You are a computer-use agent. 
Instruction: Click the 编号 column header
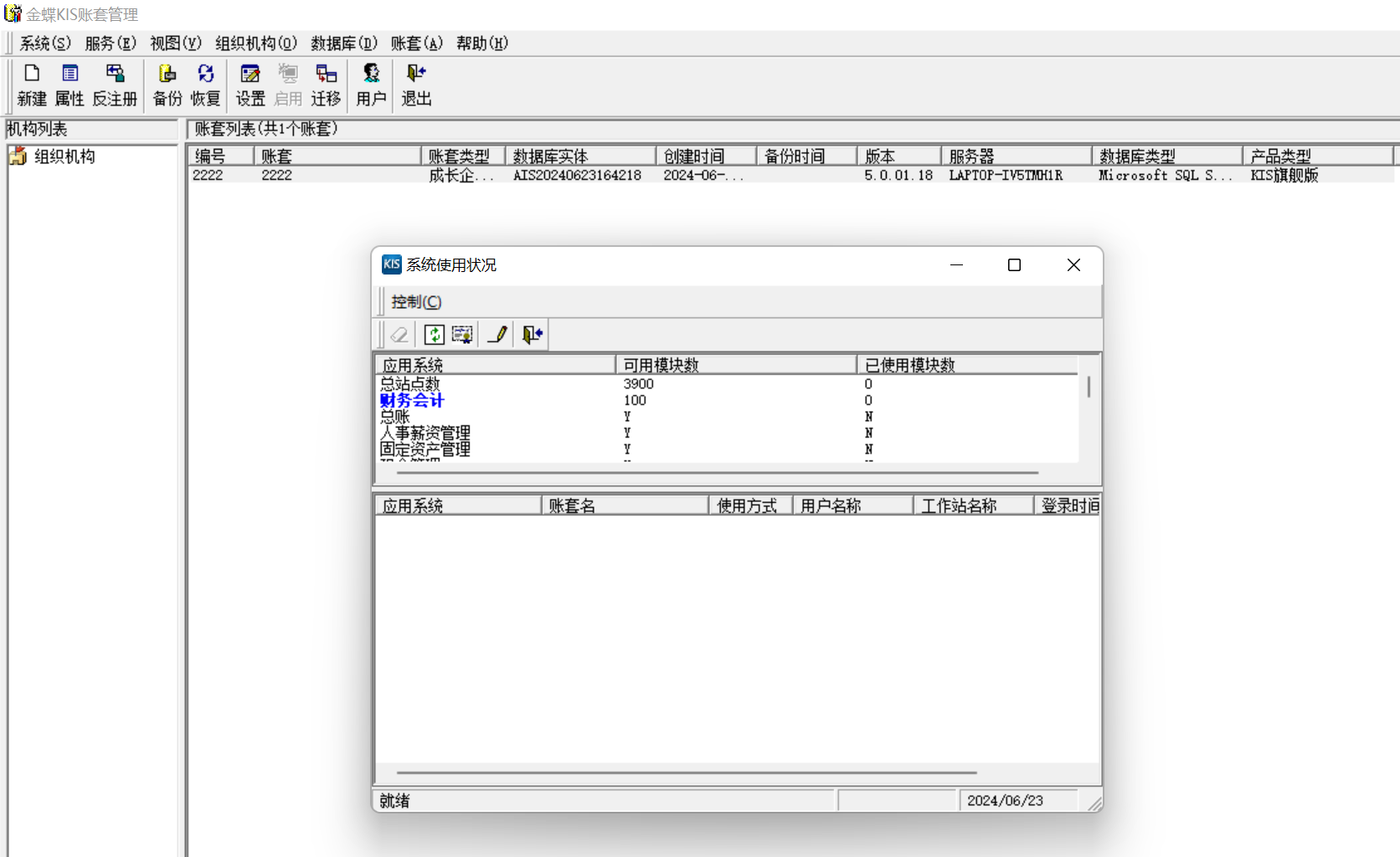[x=220, y=156]
